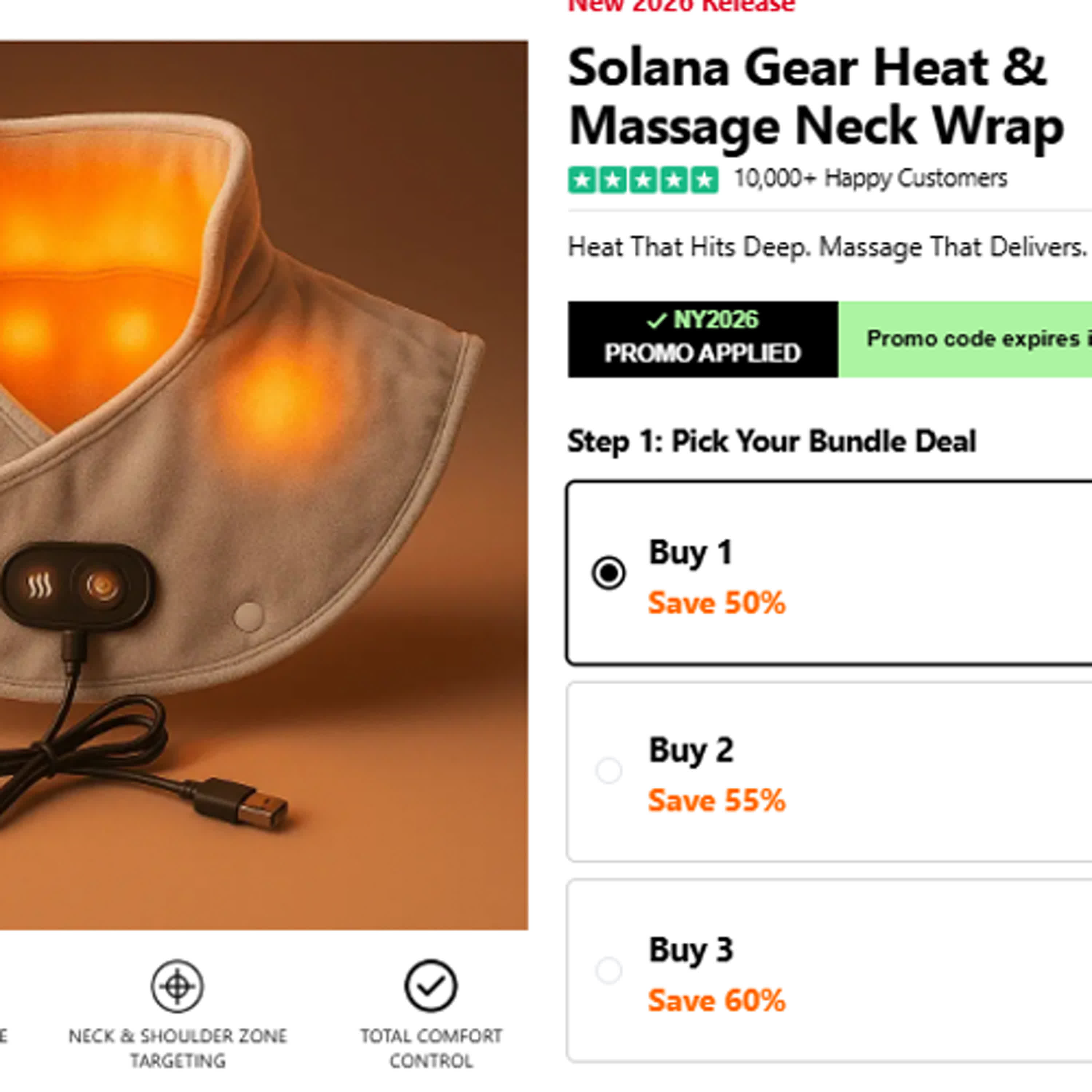Image resolution: width=1092 pixels, height=1092 pixels.
Task: Click the Save 60% bundle label
Action: pos(716,1000)
